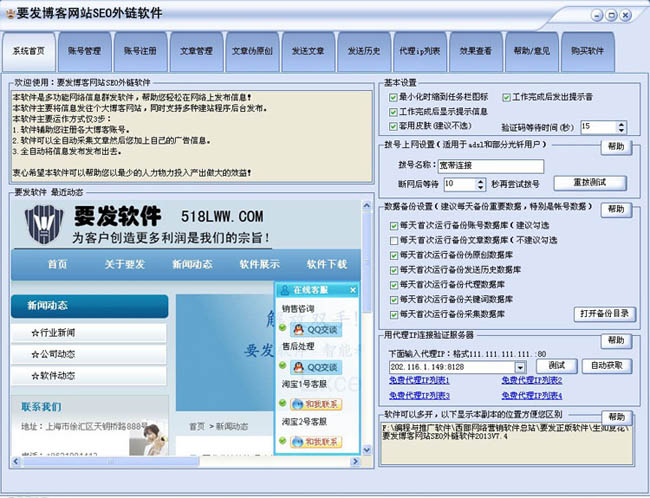Toggle 最小化时缩到任务栏图标 checkbox
650x498 pixels.
tap(393, 97)
